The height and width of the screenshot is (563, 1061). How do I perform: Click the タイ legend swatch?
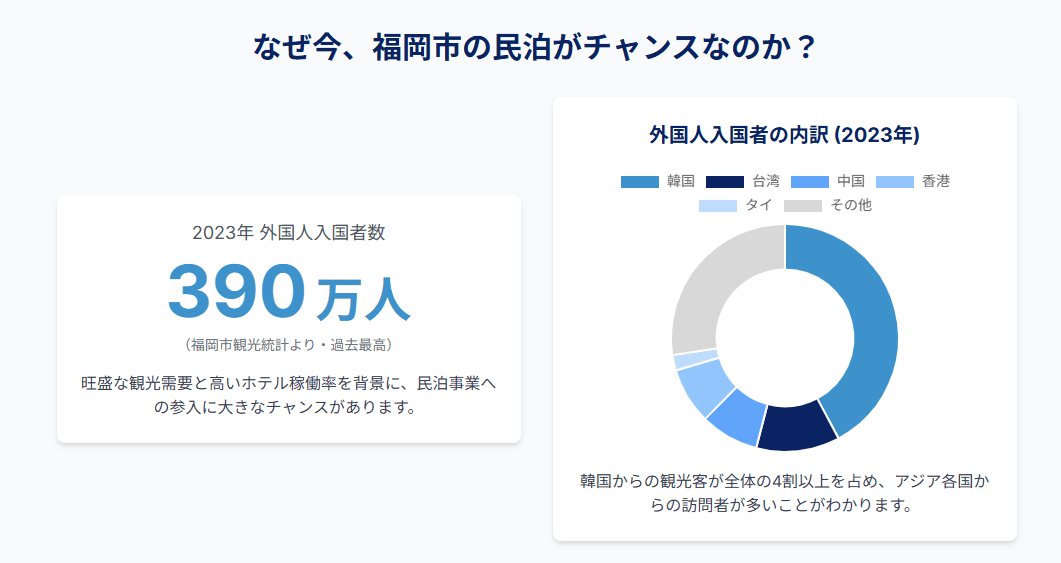click(x=718, y=206)
